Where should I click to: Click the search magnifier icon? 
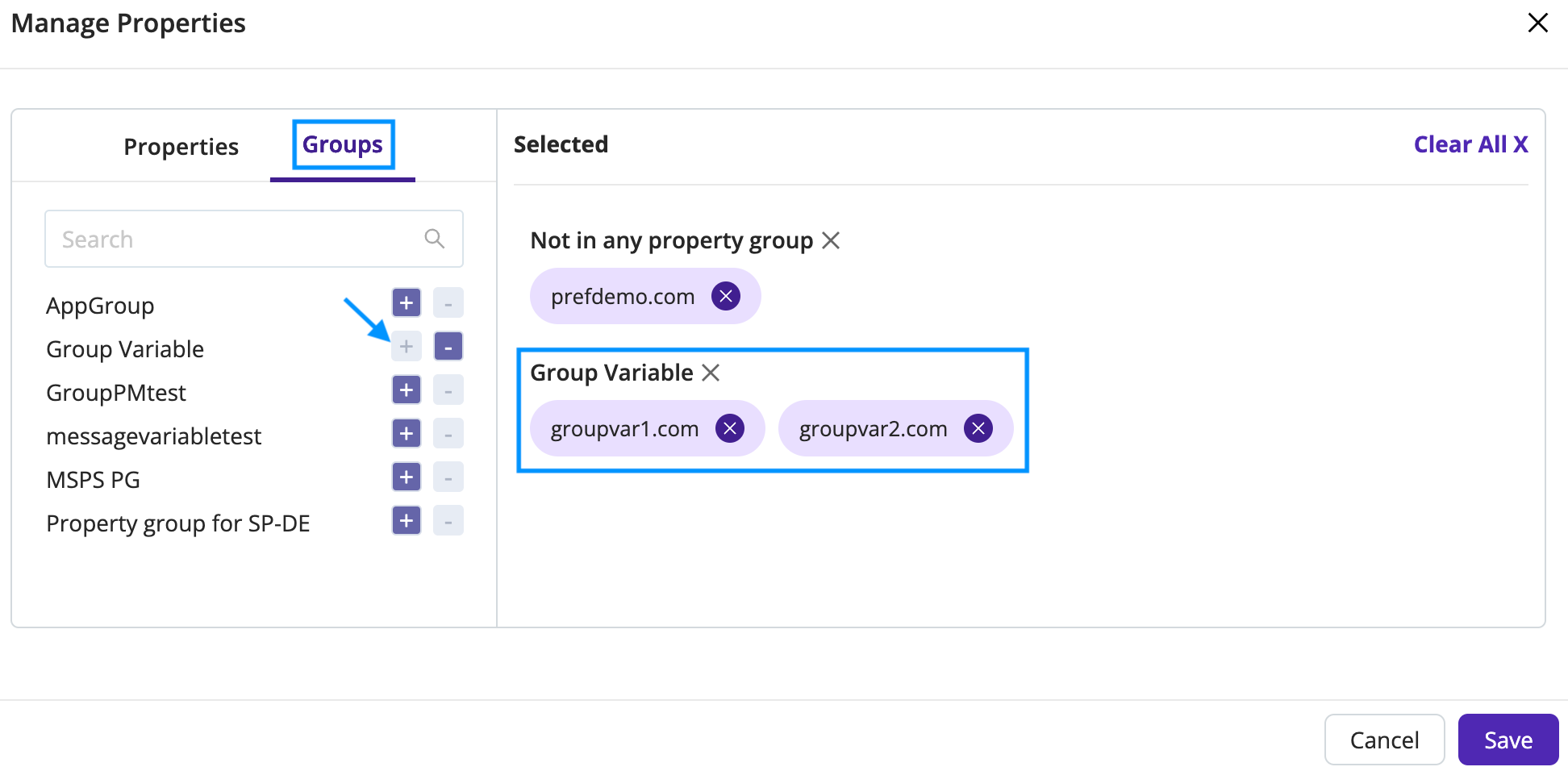[433, 238]
